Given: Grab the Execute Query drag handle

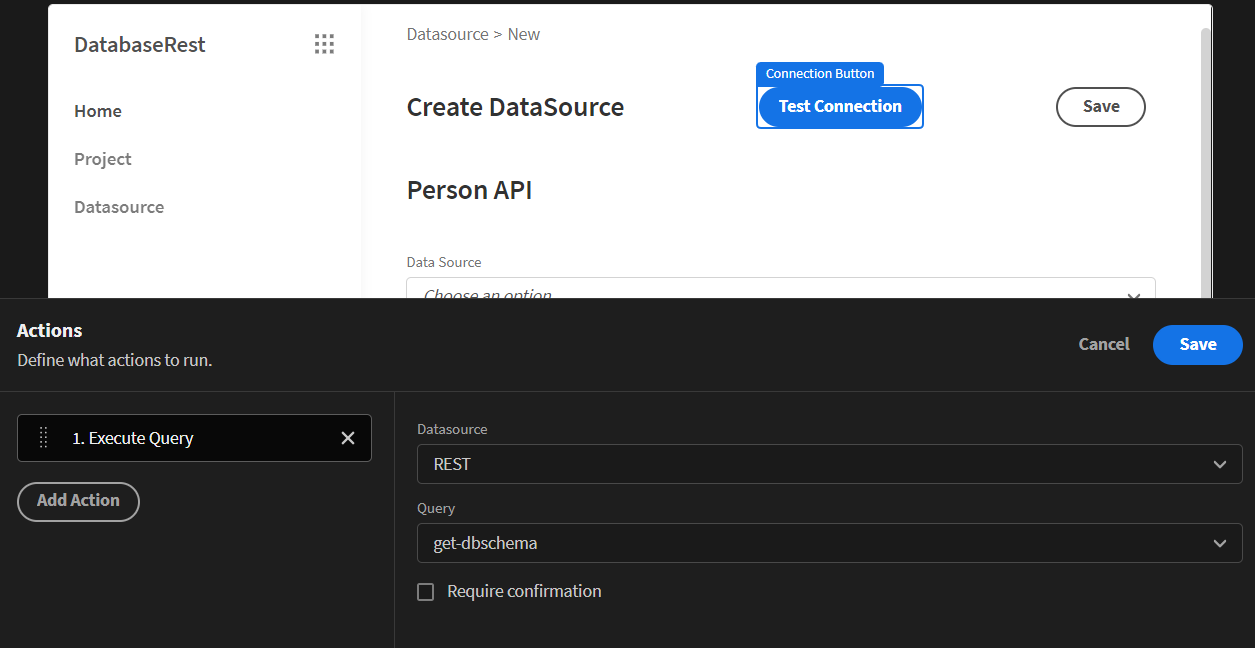Looking at the screenshot, I should [x=43, y=438].
